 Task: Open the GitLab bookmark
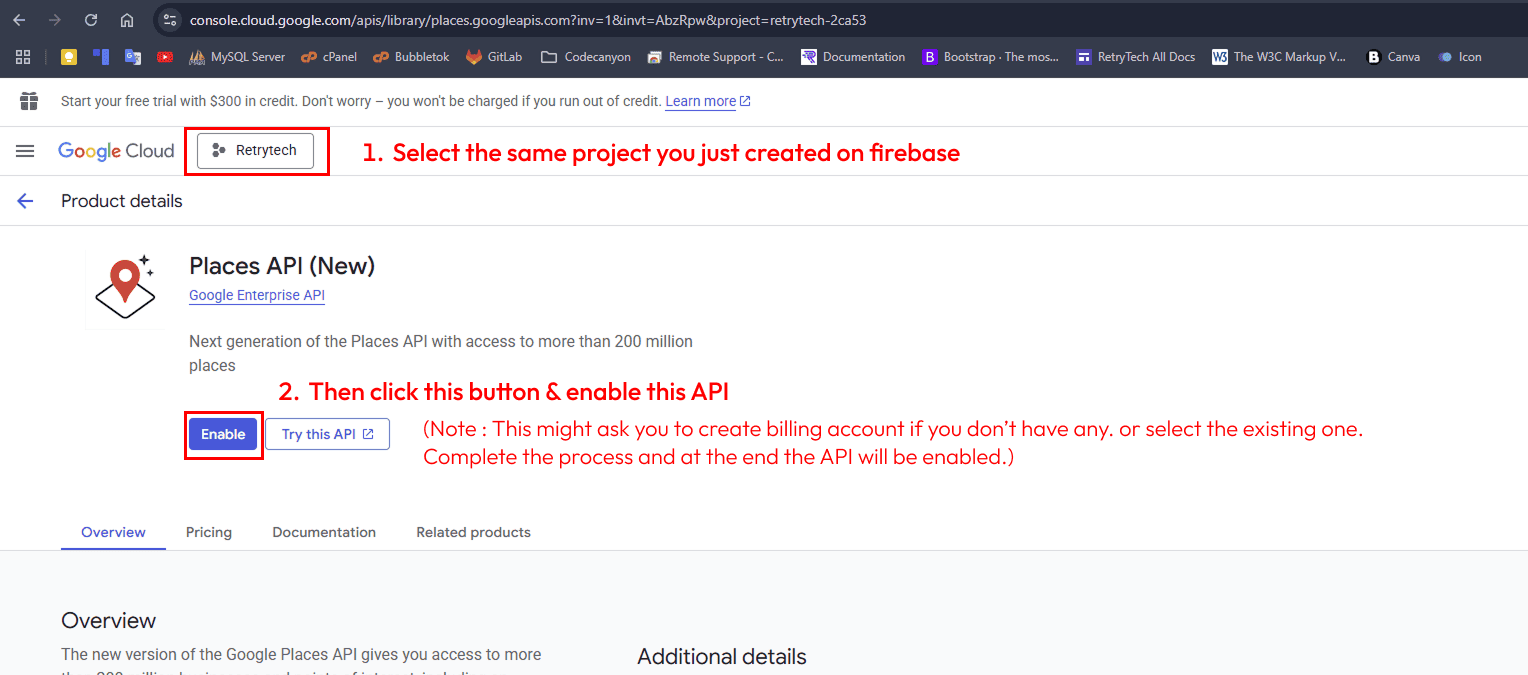point(494,57)
